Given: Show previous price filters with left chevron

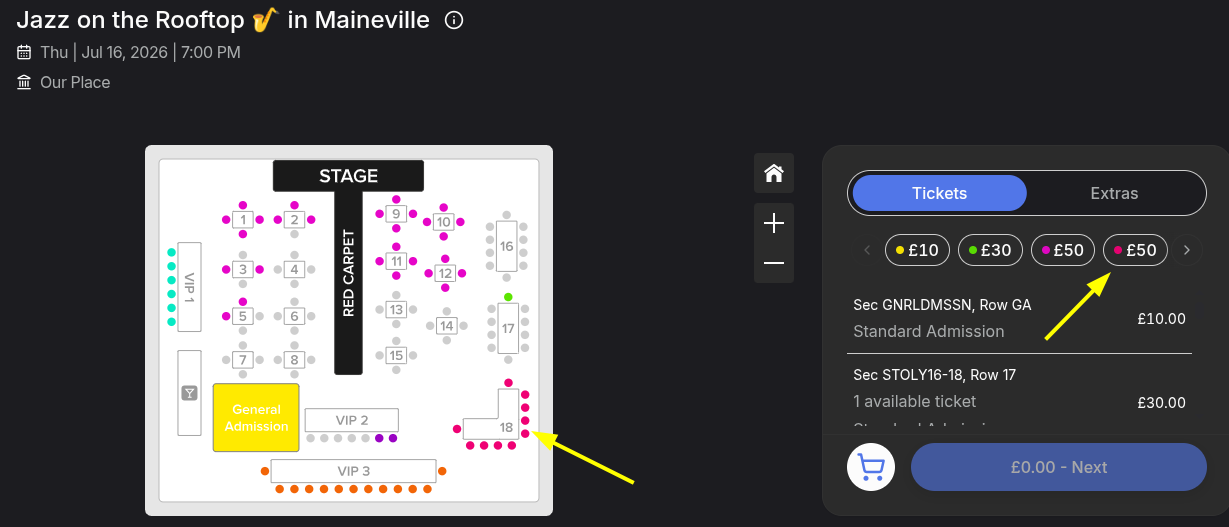Looking at the screenshot, I should pyautogui.click(x=867, y=250).
